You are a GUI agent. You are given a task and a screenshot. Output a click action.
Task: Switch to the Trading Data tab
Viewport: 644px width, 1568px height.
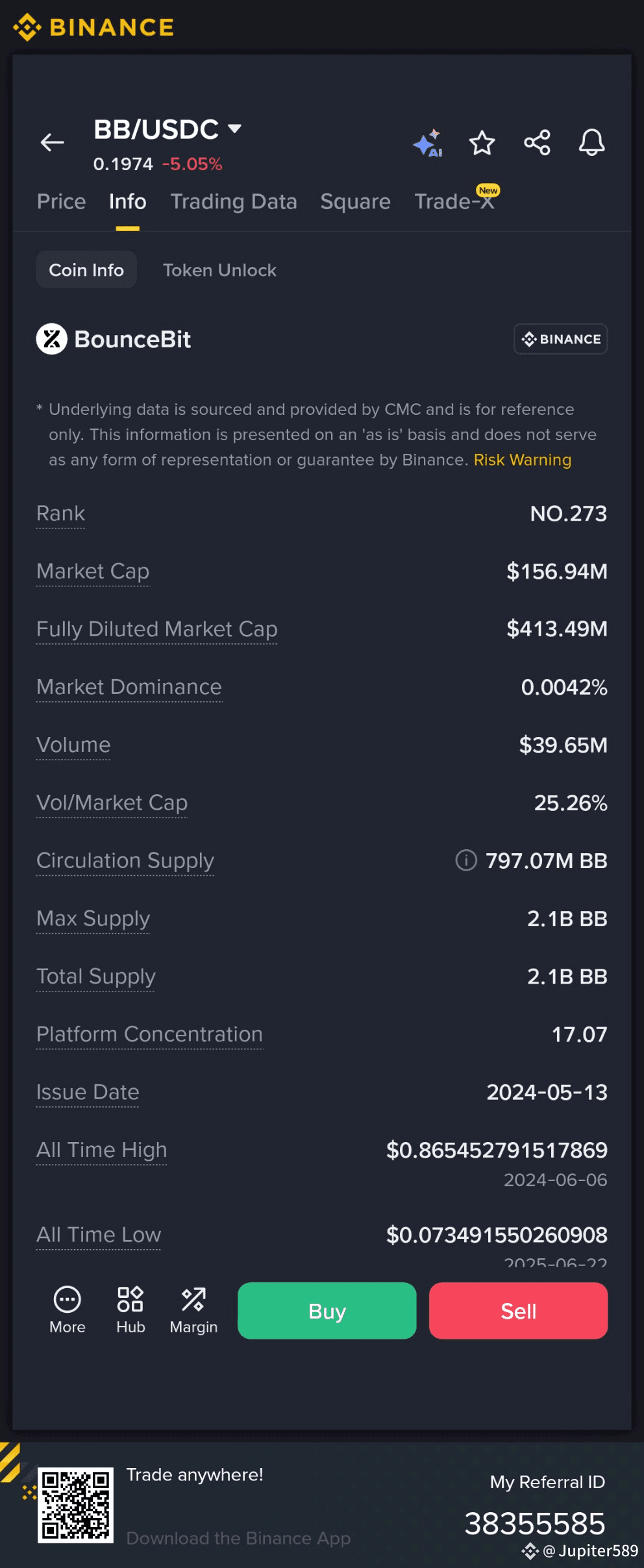pos(234,201)
